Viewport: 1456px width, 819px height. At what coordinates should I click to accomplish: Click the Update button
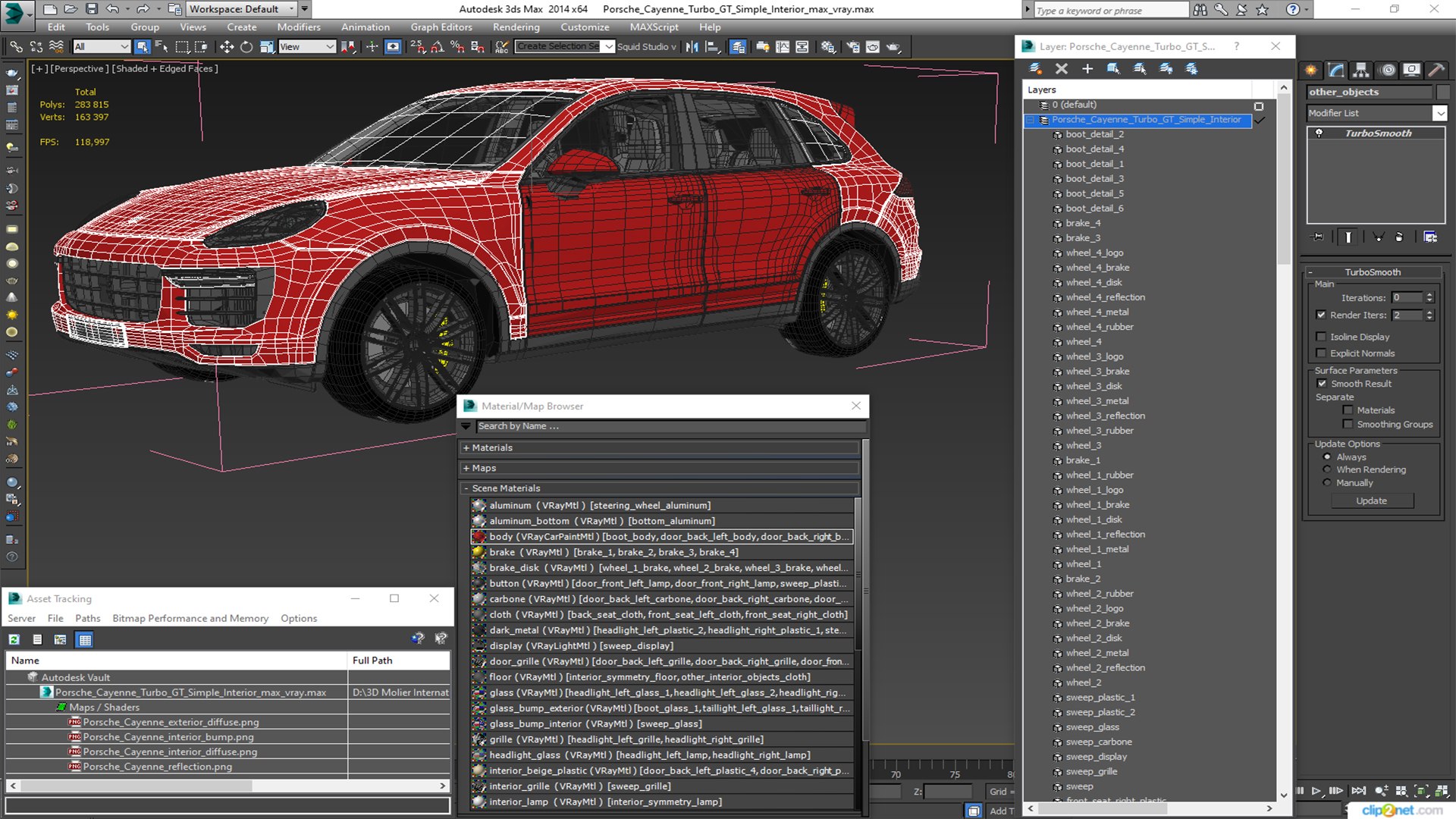coord(1371,501)
